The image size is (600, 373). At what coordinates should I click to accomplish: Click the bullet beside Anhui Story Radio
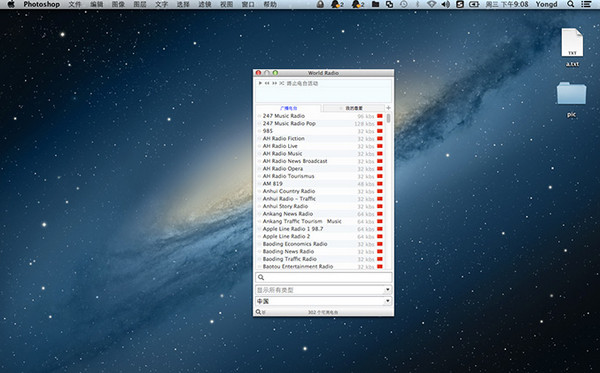259,206
